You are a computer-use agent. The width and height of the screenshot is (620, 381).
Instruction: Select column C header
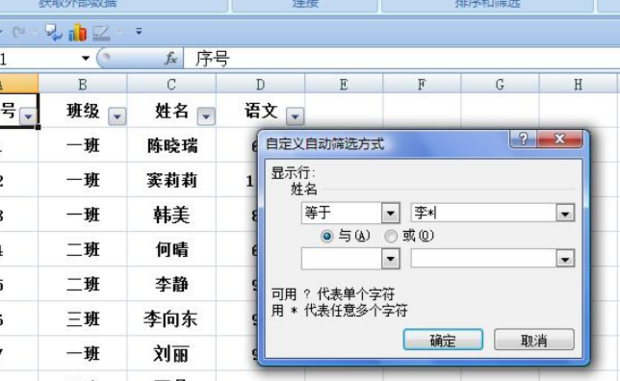click(x=171, y=84)
